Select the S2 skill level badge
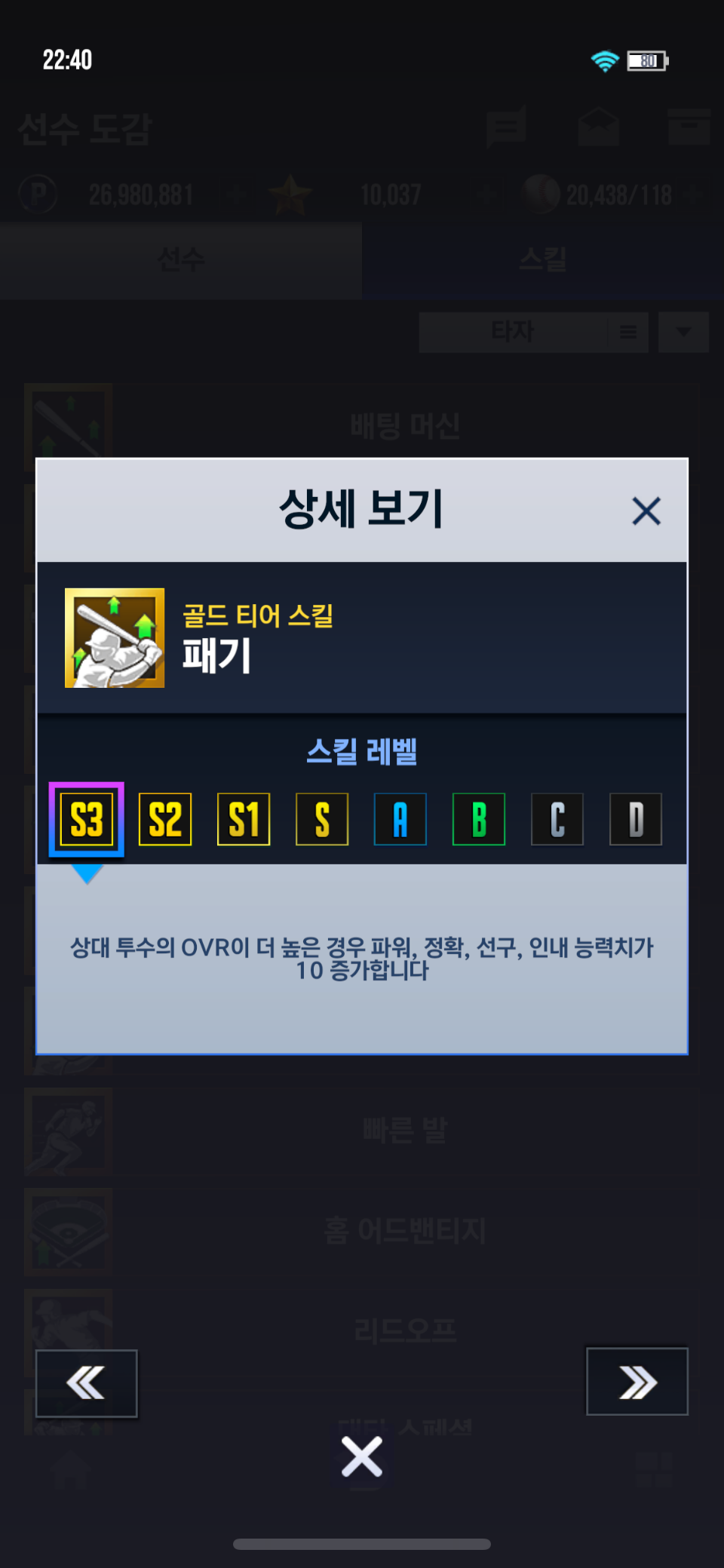 click(165, 819)
